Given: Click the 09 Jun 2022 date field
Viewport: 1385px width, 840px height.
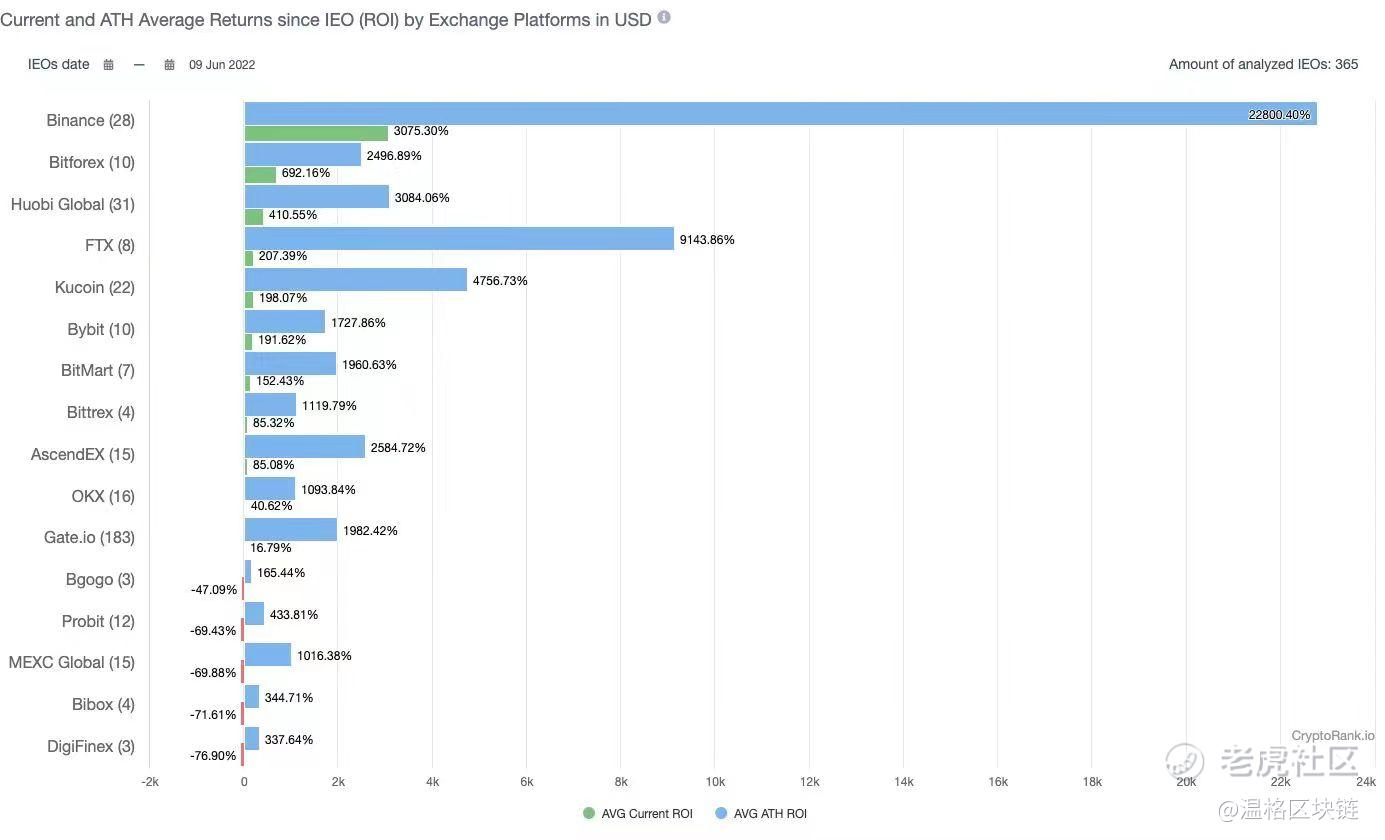Looking at the screenshot, I should [222, 65].
